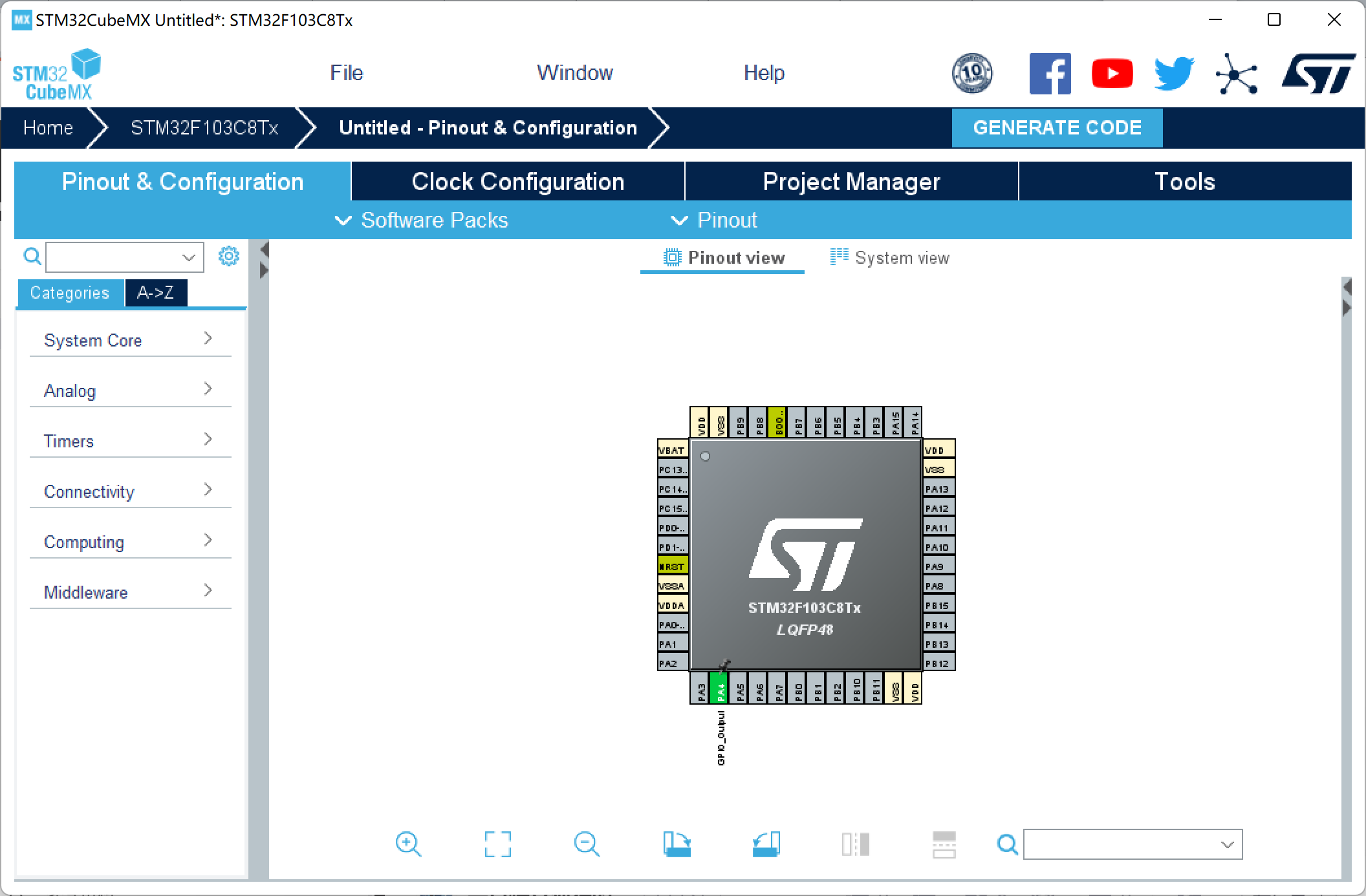Open the Clock Configuration tab
The height and width of the screenshot is (896, 1366).
point(517,182)
